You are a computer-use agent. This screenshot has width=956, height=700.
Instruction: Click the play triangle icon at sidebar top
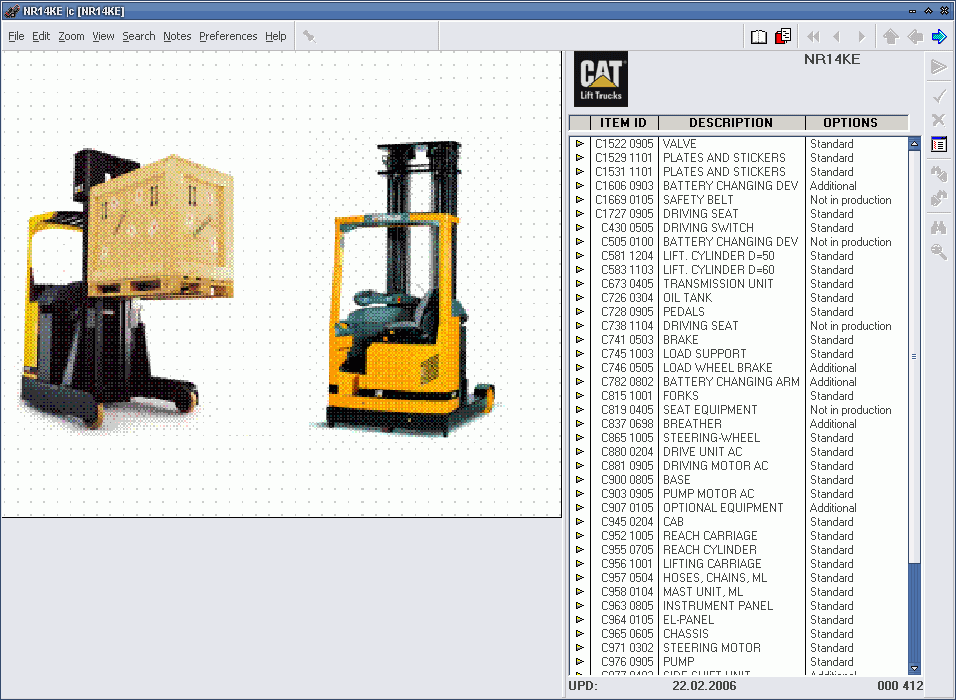[939, 66]
